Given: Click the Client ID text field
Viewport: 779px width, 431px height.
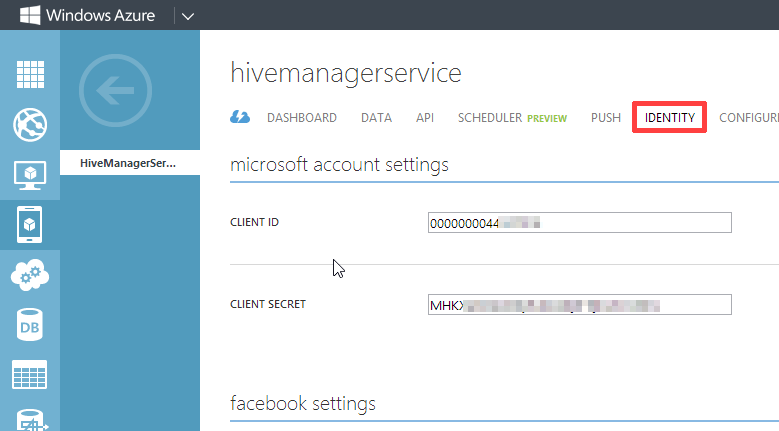Looking at the screenshot, I should click(x=579, y=222).
